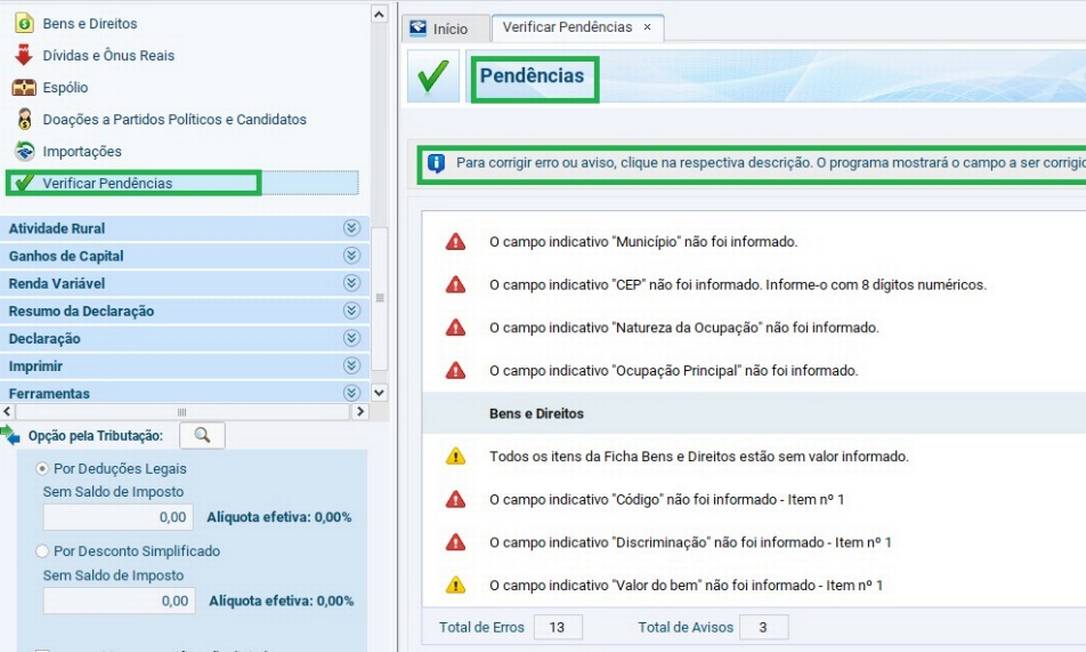The height and width of the screenshot is (652, 1086).
Task: Click the Importações icon
Action: (x=24, y=151)
